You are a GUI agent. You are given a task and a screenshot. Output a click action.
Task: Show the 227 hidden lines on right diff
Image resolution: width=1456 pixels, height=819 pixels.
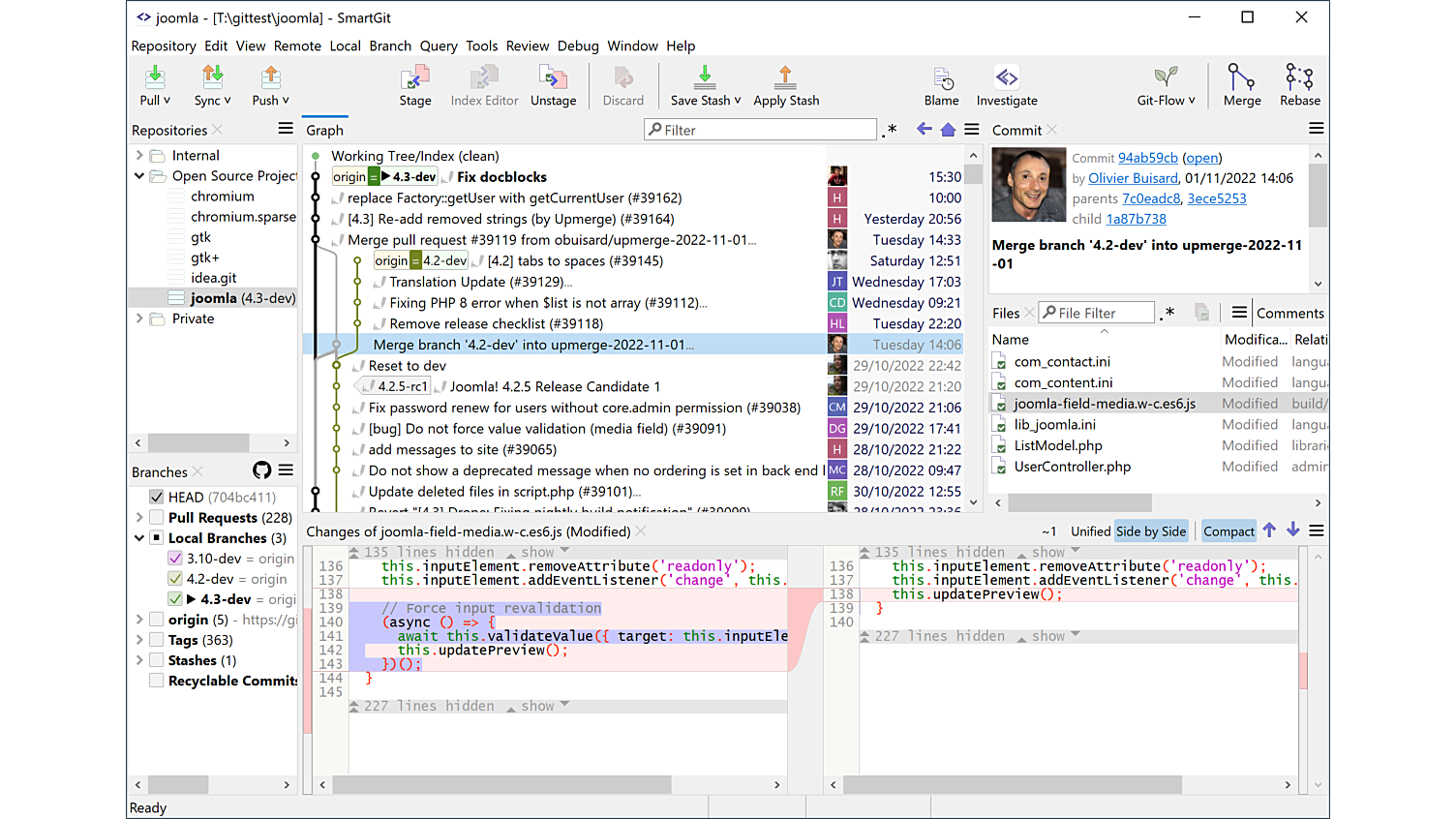tap(1048, 636)
